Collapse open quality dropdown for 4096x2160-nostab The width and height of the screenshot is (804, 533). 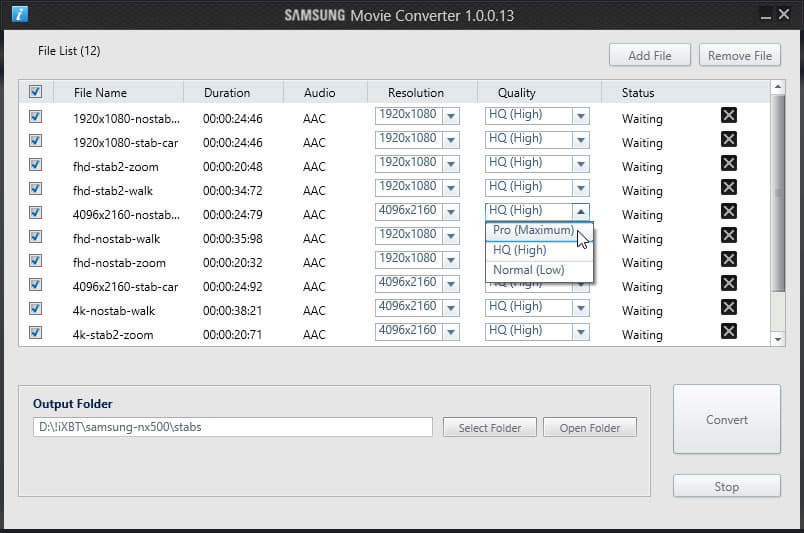coord(580,212)
